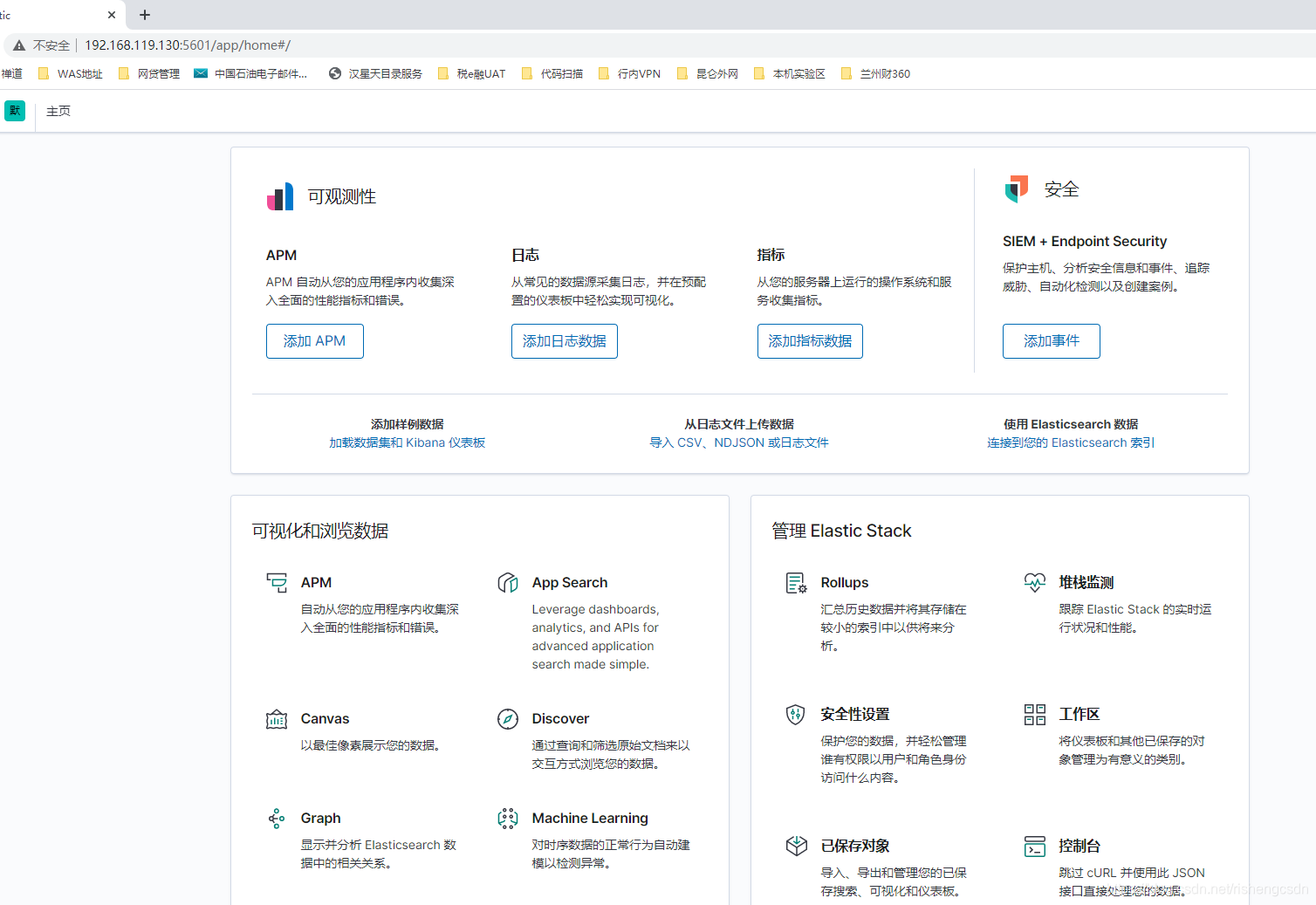Open the 汉星天目录服务 globe bookmark
This screenshot has height=905, width=1316.
click(x=375, y=74)
